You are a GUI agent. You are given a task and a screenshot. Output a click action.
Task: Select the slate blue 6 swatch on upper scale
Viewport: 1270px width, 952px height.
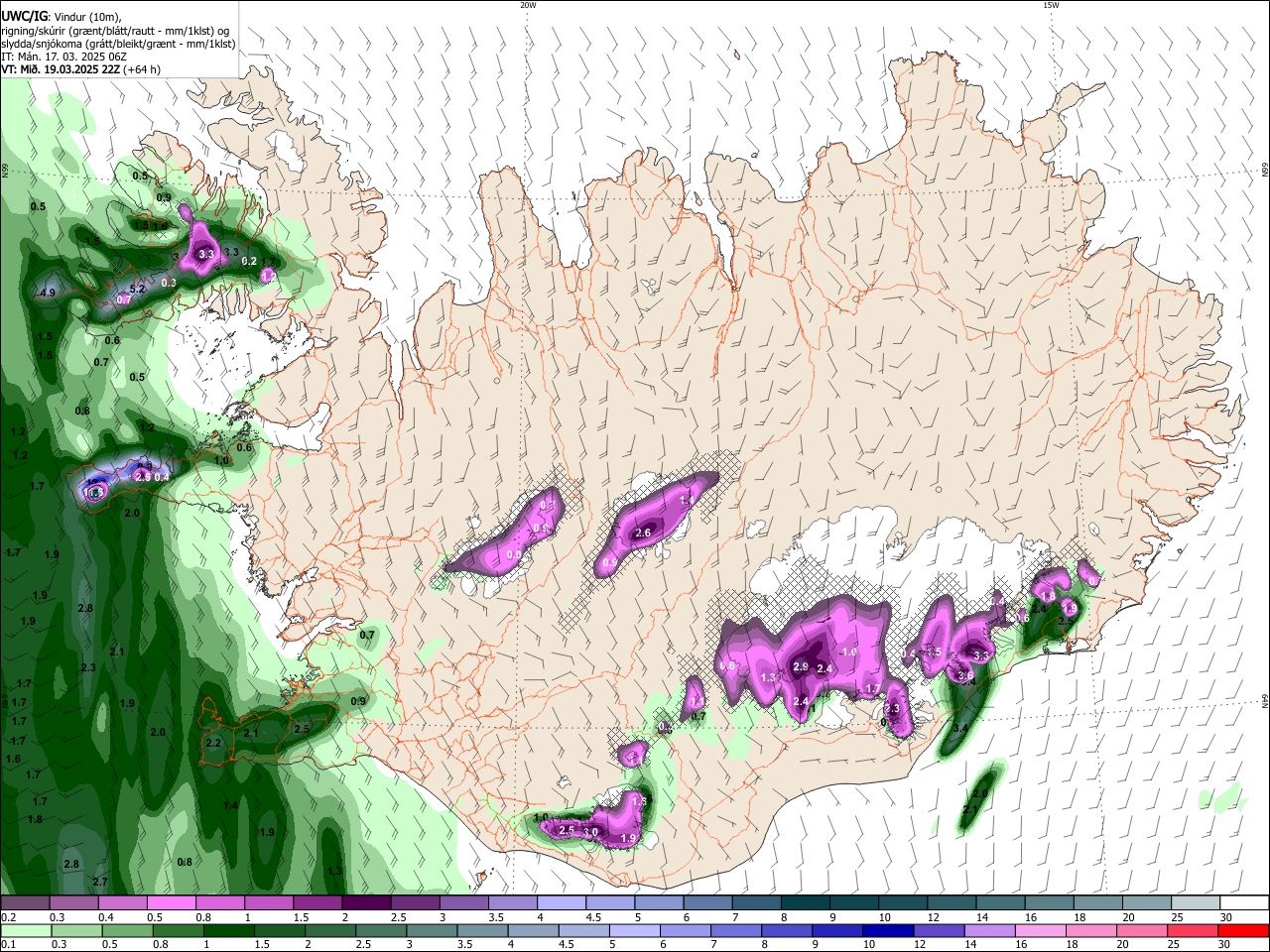pyautogui.click(x=708, y=903)
